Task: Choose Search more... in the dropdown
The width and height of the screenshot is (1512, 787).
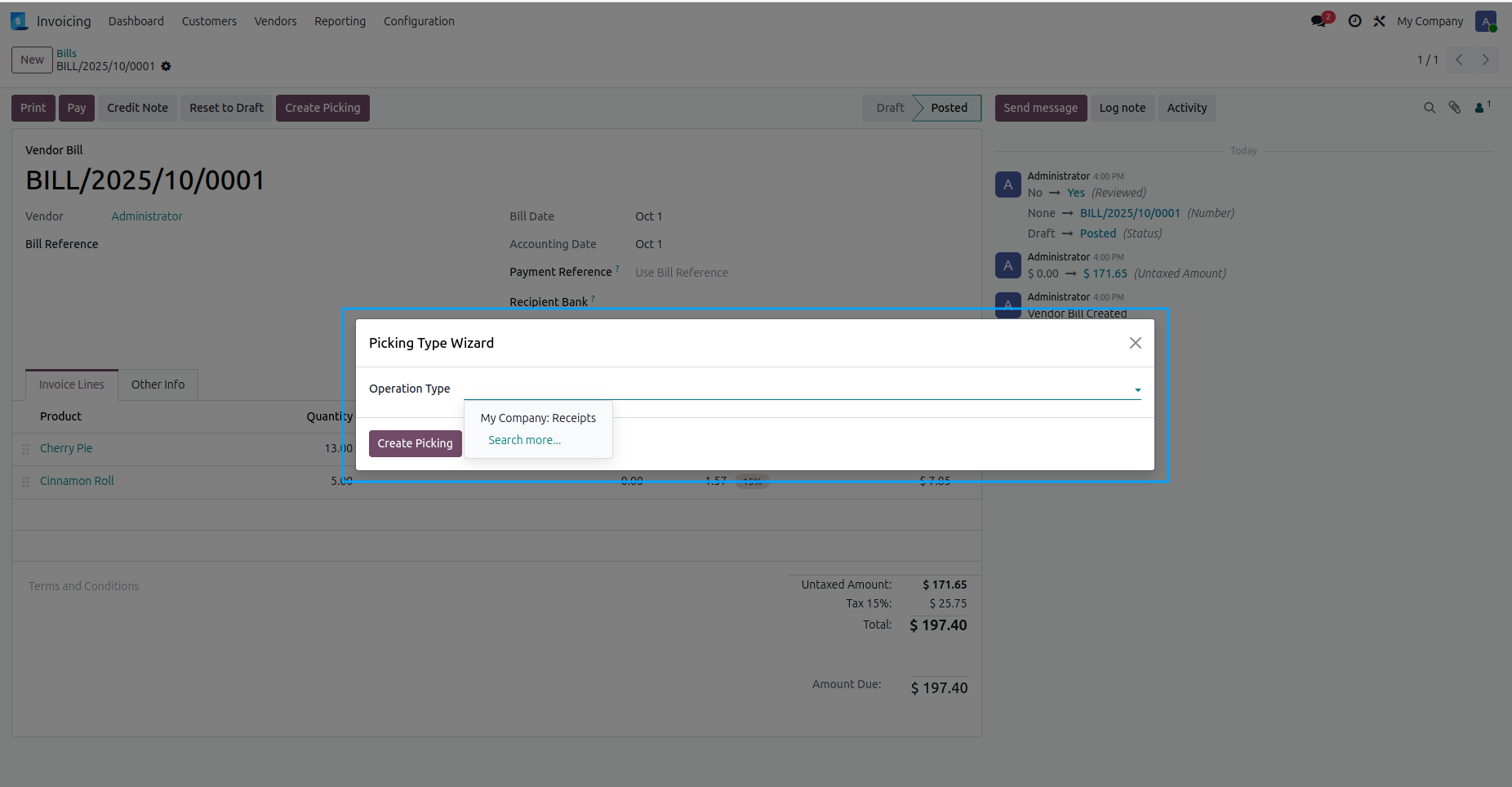Action: (524, 440)
